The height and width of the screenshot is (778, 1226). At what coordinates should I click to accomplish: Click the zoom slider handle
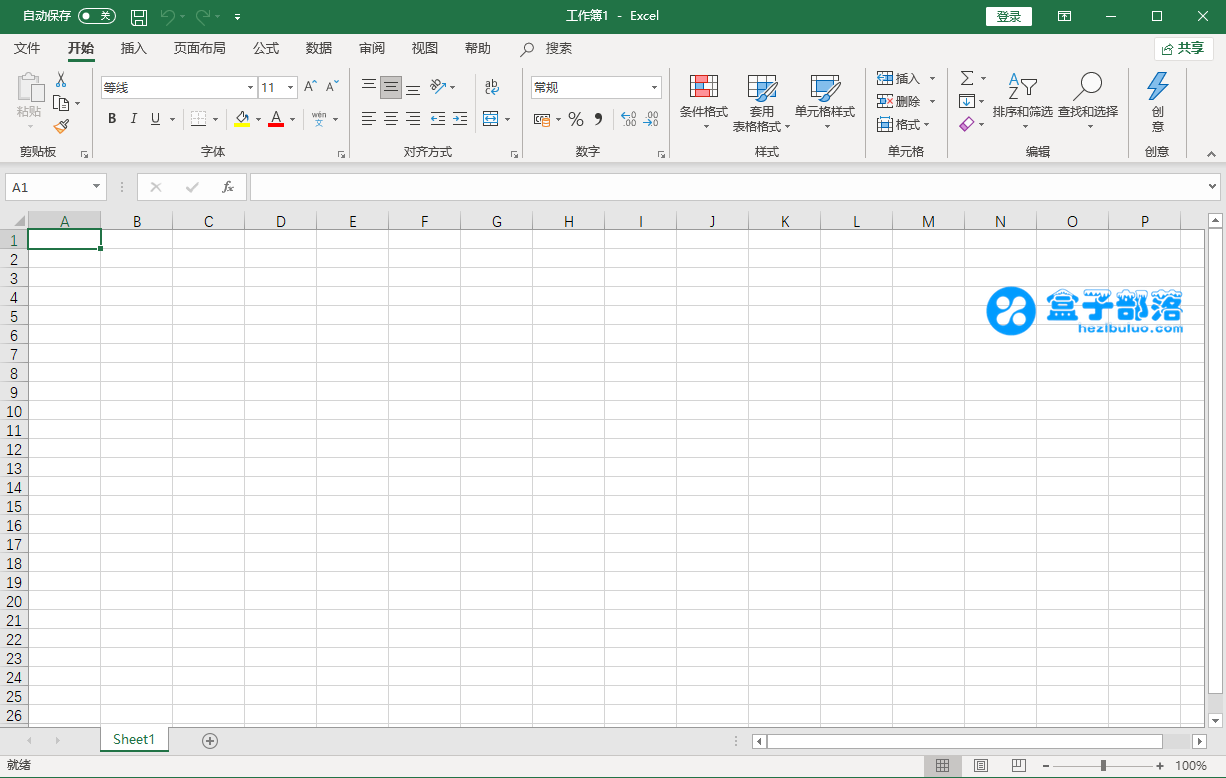pos(1103,766)
